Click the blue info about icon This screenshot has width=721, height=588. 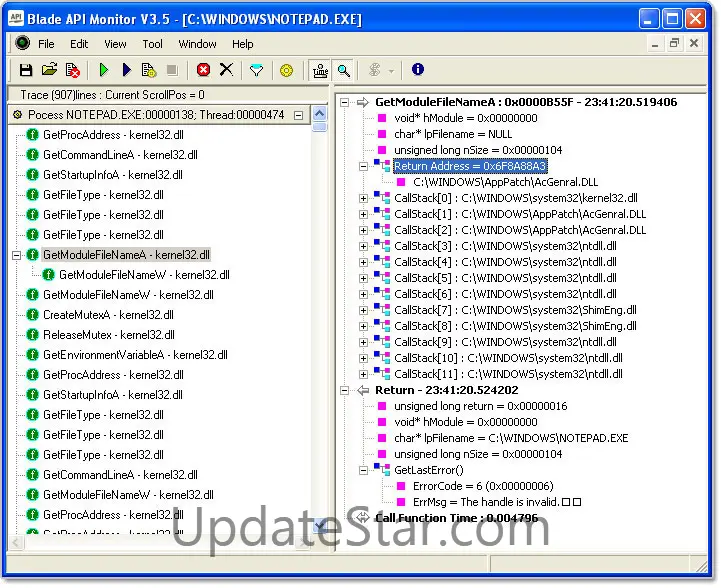click(x=418, y=69)
